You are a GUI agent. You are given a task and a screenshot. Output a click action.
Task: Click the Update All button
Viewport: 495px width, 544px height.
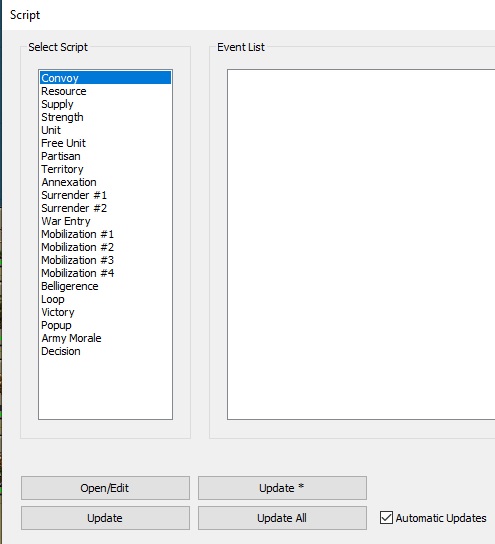tap(282, 518)
